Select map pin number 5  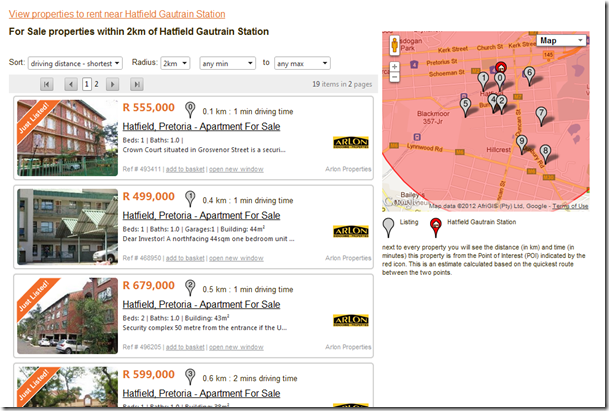465,107
